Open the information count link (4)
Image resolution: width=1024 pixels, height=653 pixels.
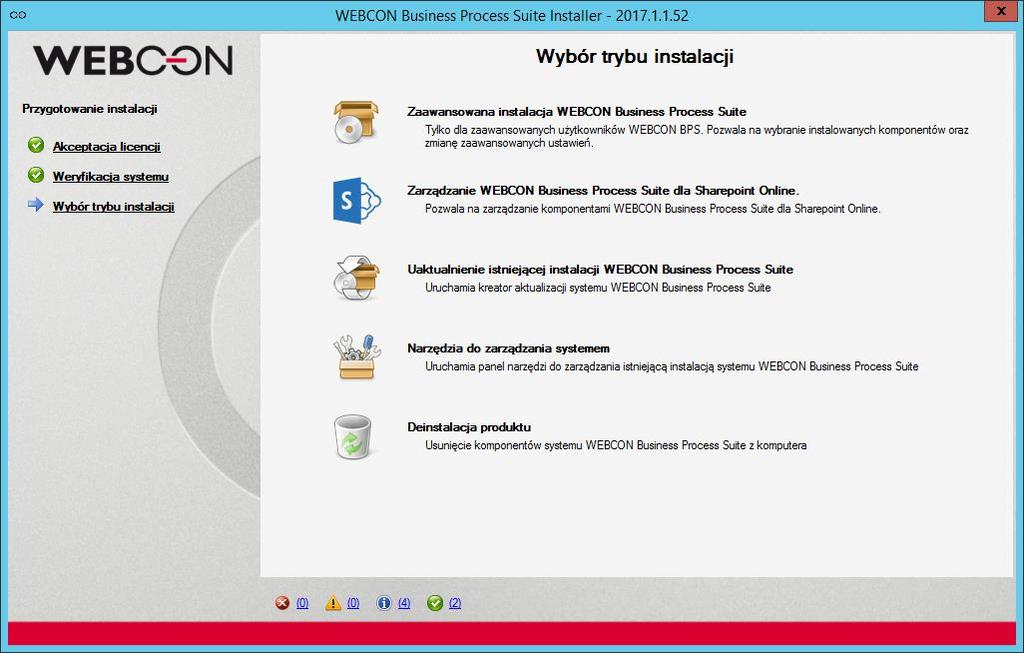click(x=404, y=603)
